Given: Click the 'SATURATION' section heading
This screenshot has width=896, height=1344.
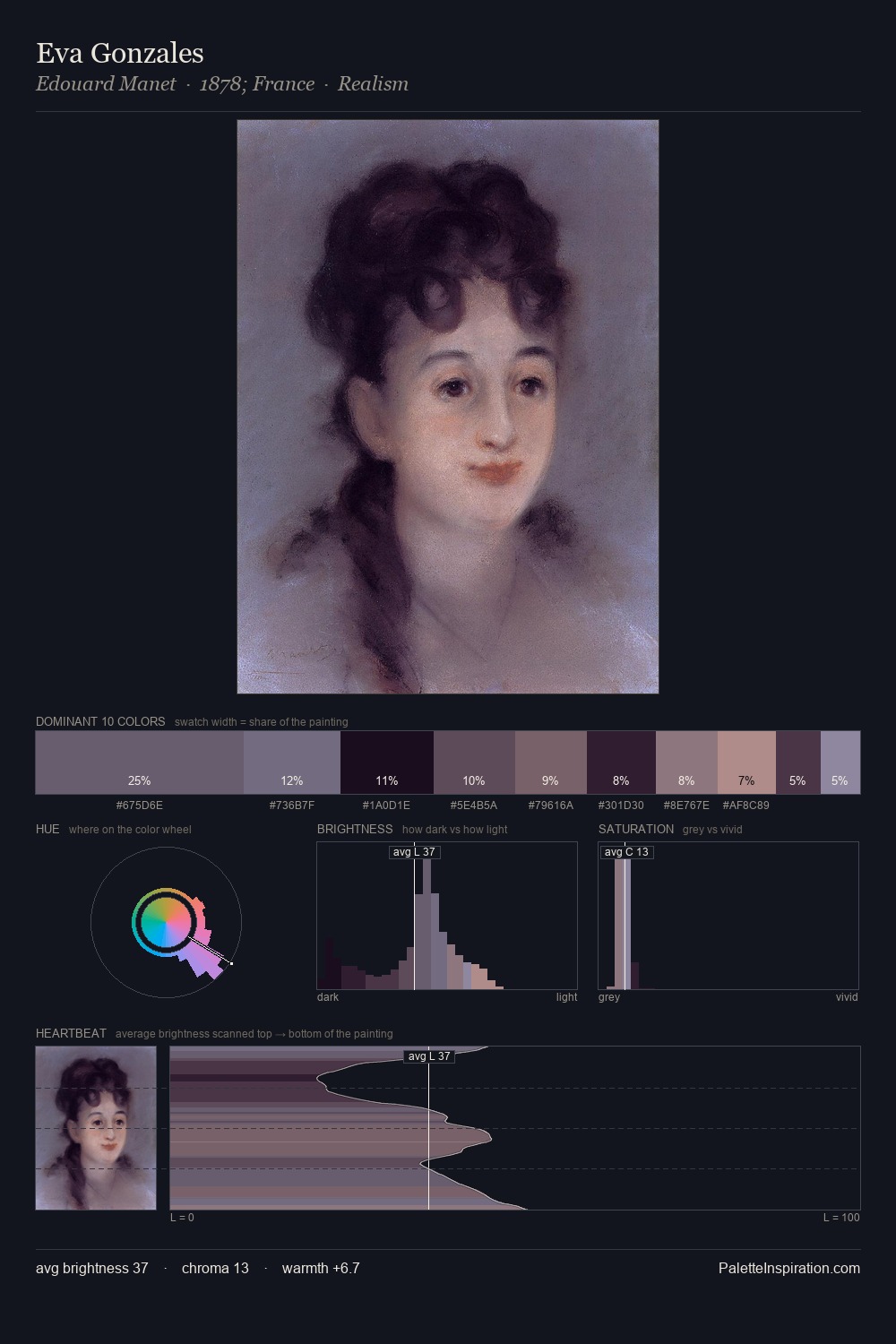Looking at the screenshot, I should pyautogui.click(x=636, y=829).
